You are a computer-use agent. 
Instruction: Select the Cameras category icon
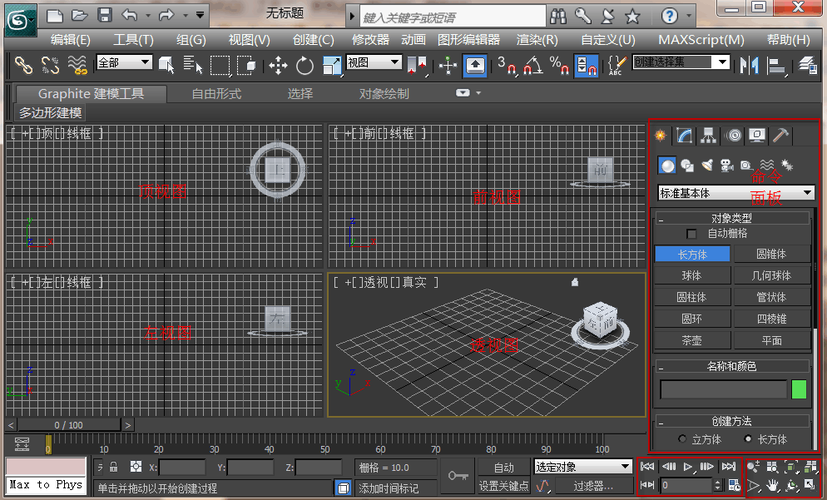point(727,165)
